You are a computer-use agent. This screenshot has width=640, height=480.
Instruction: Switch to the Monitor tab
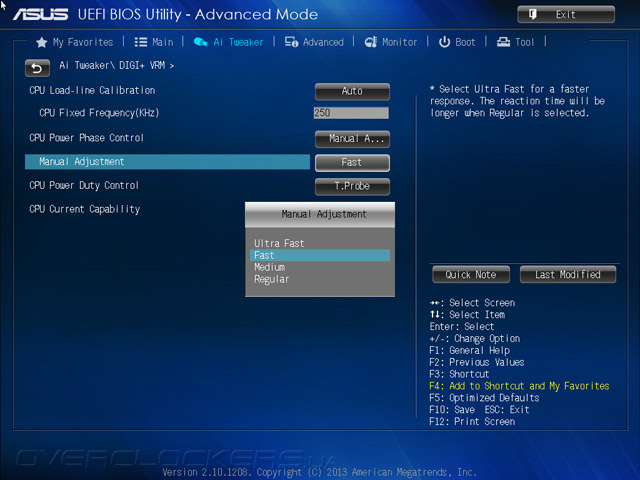[x=391, y=42]
